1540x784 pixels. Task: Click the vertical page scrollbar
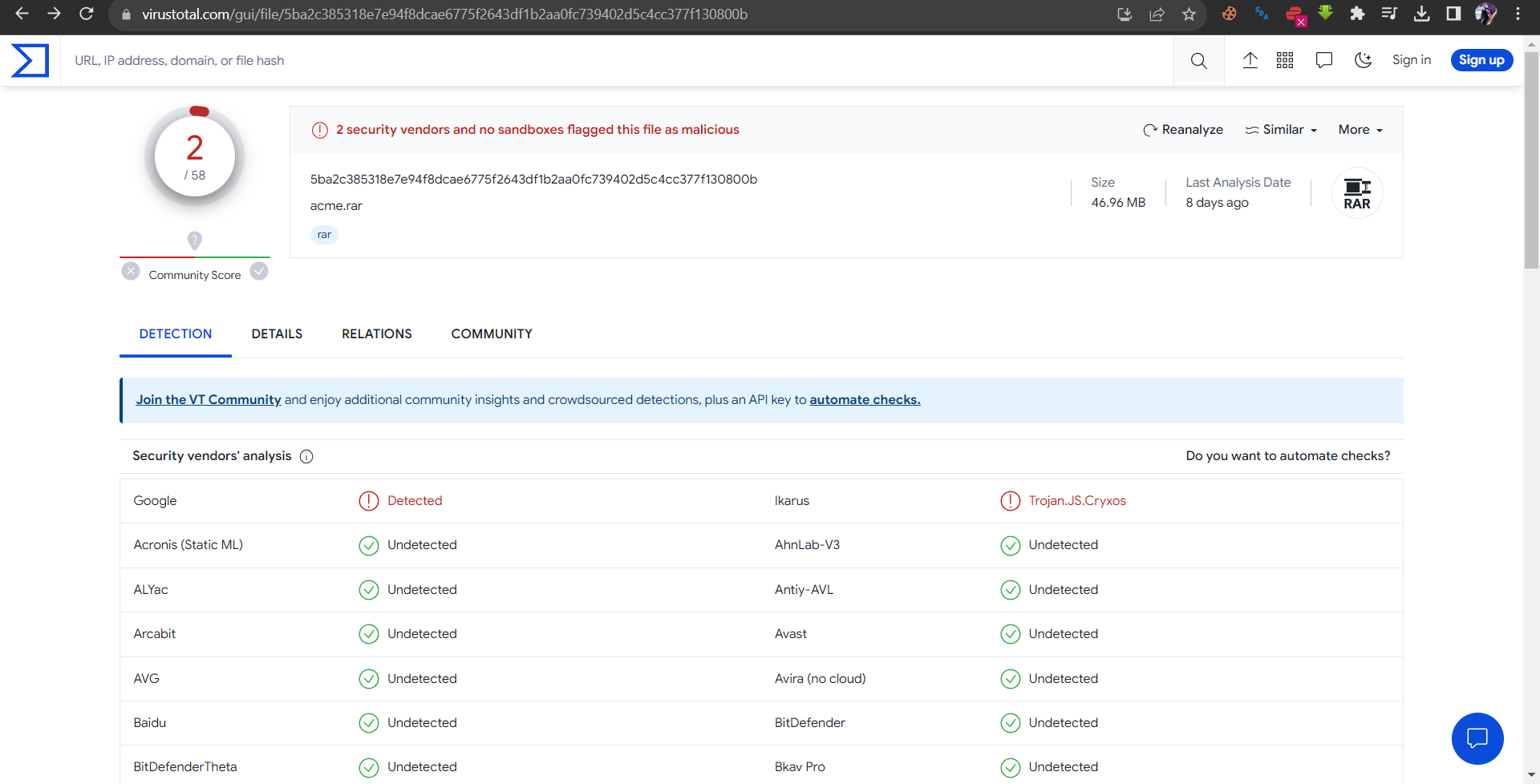click(1531, 160)
